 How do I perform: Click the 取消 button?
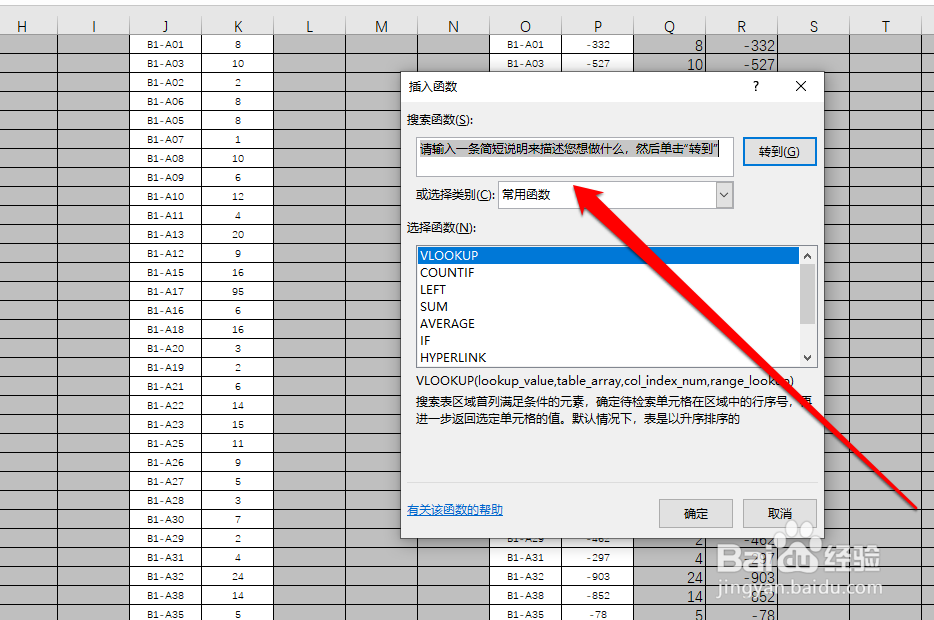(779, 513)
